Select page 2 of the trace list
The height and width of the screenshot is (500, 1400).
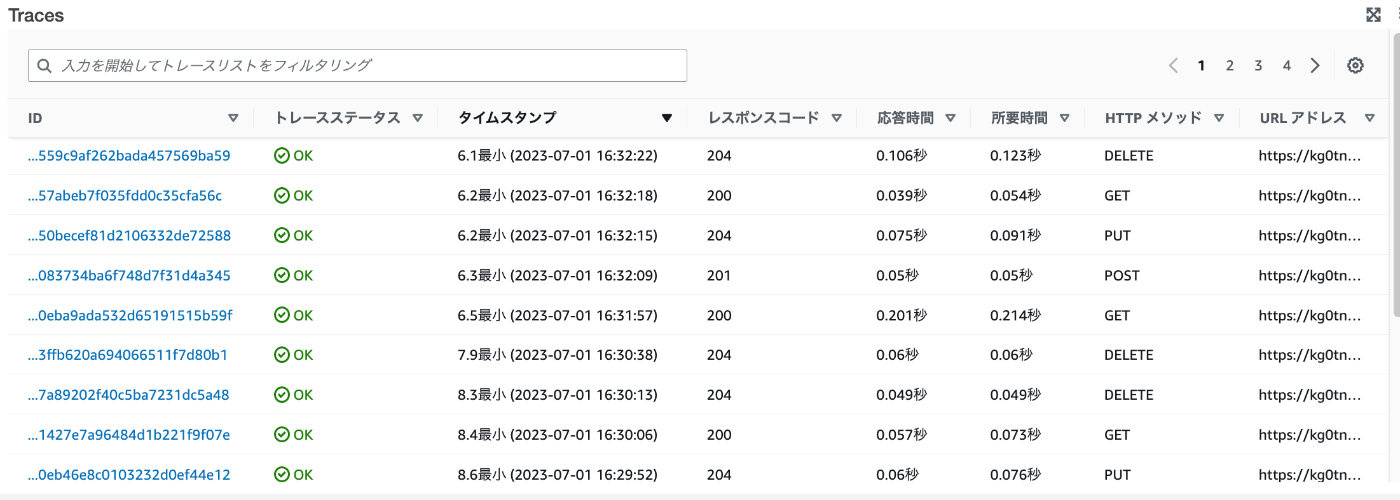pos(1230,65)
